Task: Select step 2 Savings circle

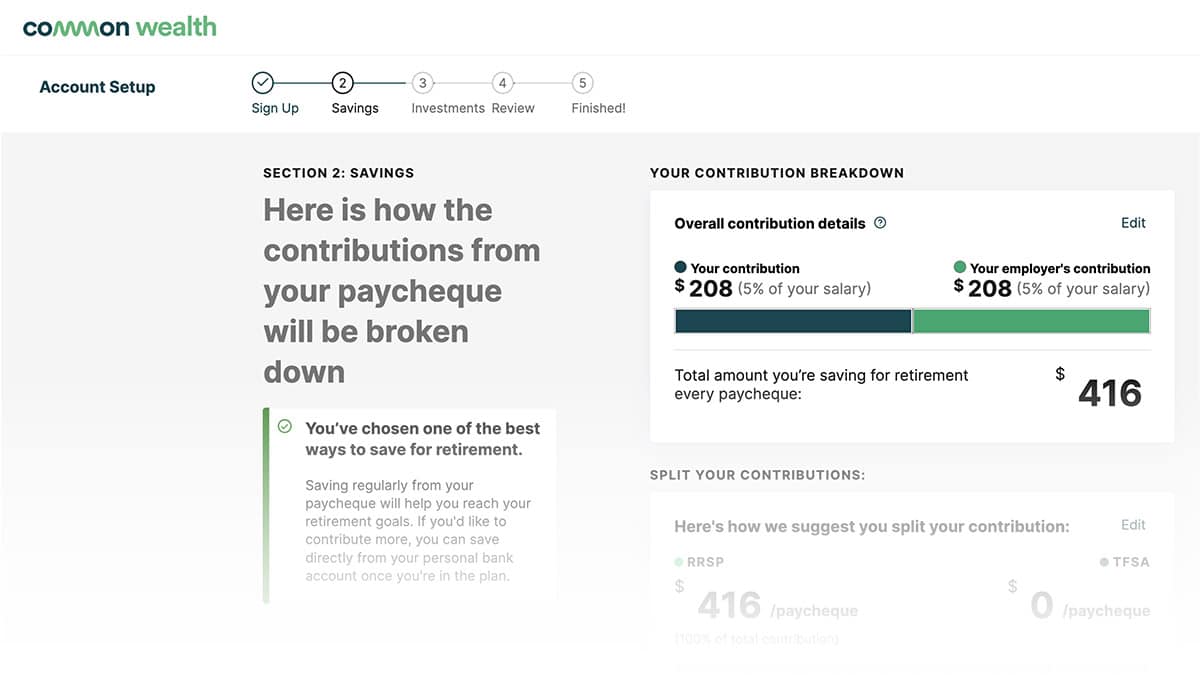Action: point(342,83)
